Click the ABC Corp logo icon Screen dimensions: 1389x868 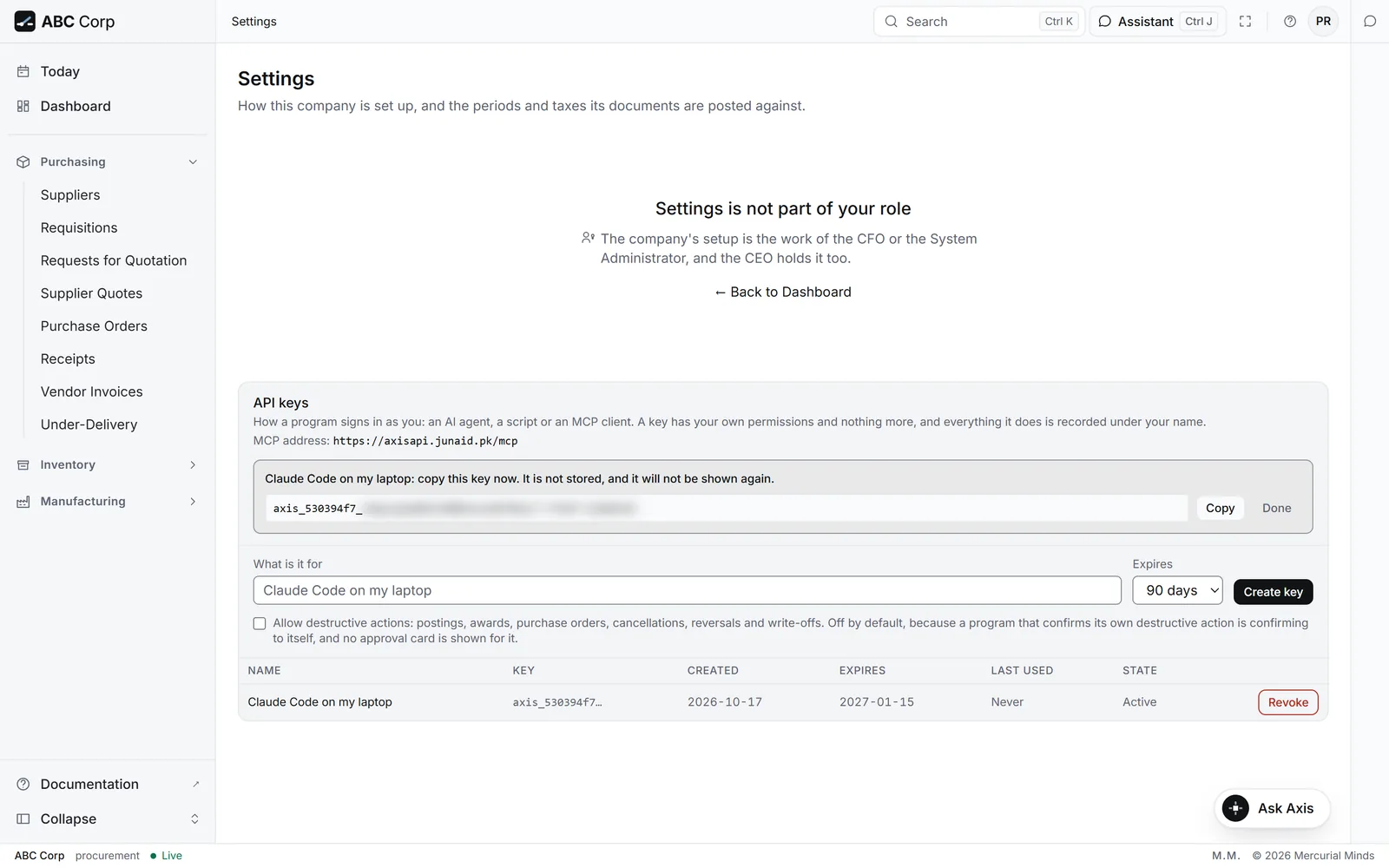click(x=24, y=22)
